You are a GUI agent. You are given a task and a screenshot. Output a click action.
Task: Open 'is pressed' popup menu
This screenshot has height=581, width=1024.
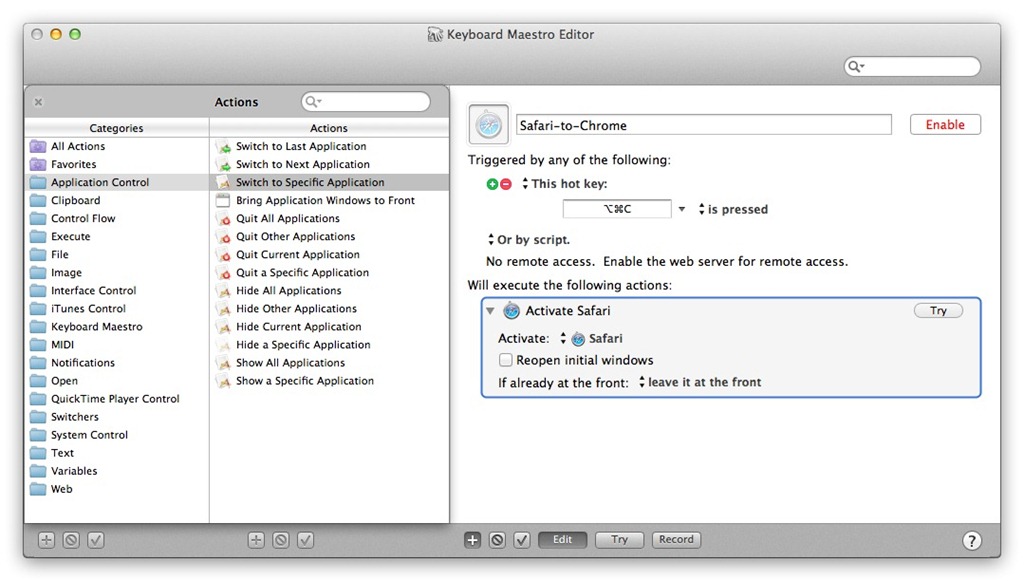732,210
